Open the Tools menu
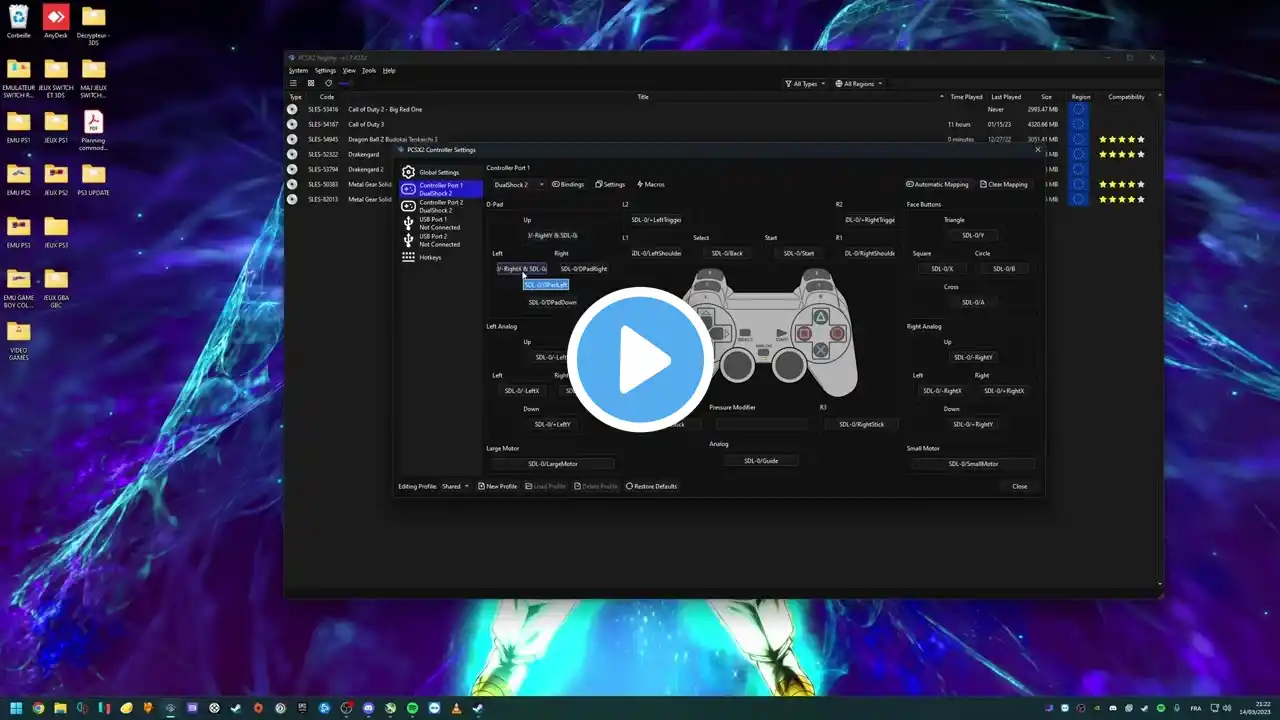This screenshot has height=720, width=1280. click(x=369, y=71)
